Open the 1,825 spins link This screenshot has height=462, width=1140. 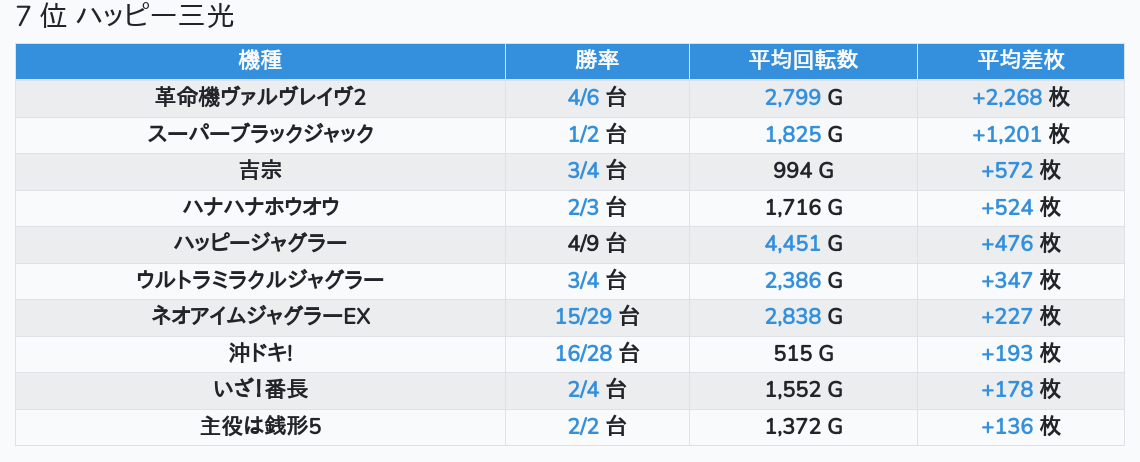[x=793, y=134]
